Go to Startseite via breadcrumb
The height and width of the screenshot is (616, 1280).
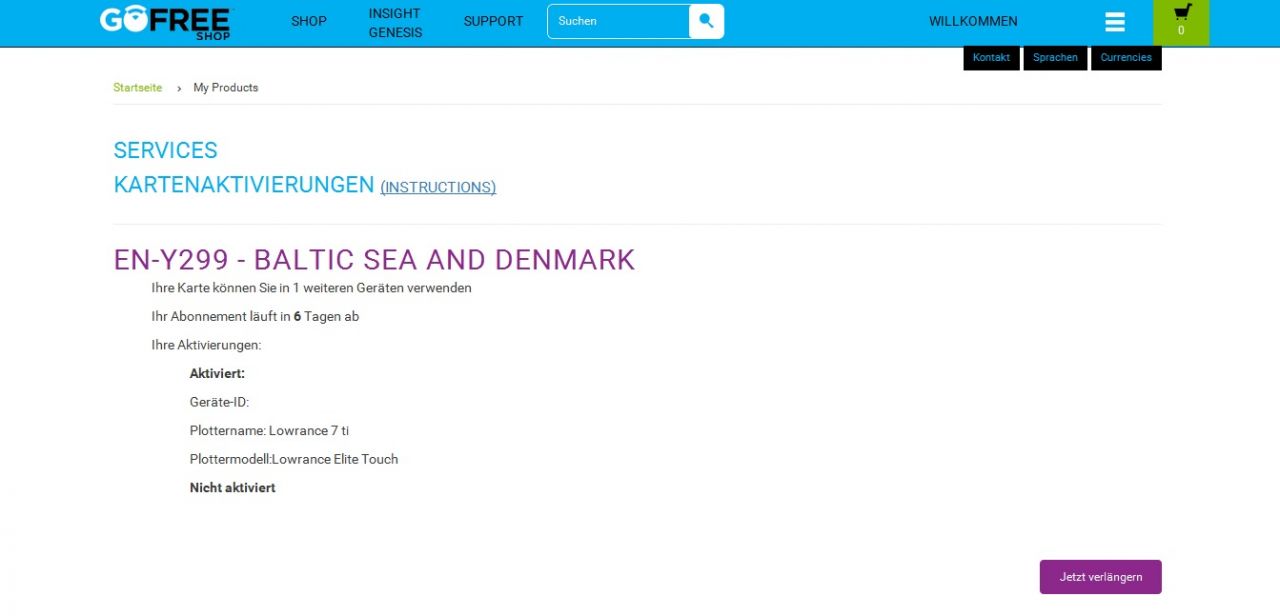137,88
